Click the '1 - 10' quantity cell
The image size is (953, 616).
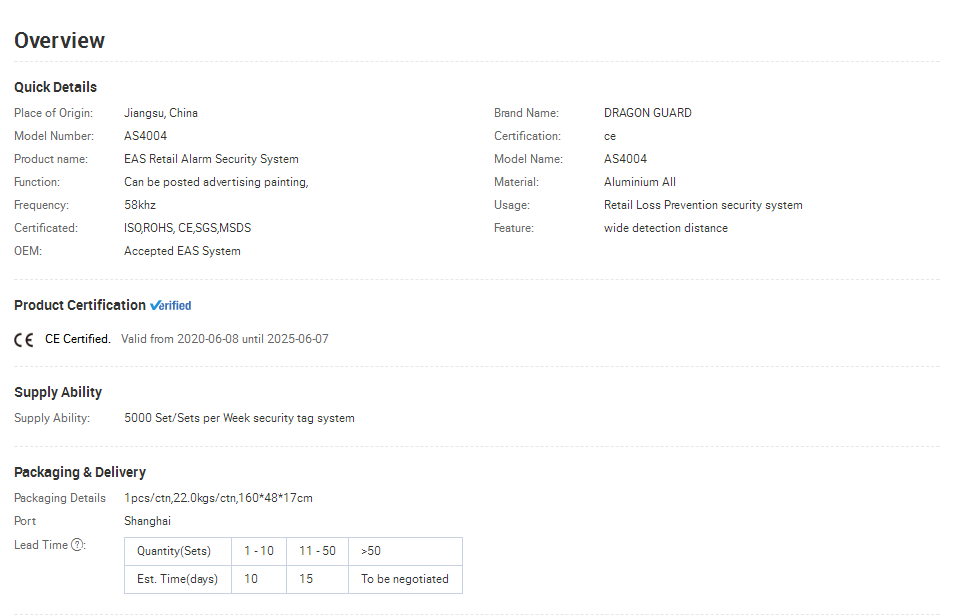(259, 551)
